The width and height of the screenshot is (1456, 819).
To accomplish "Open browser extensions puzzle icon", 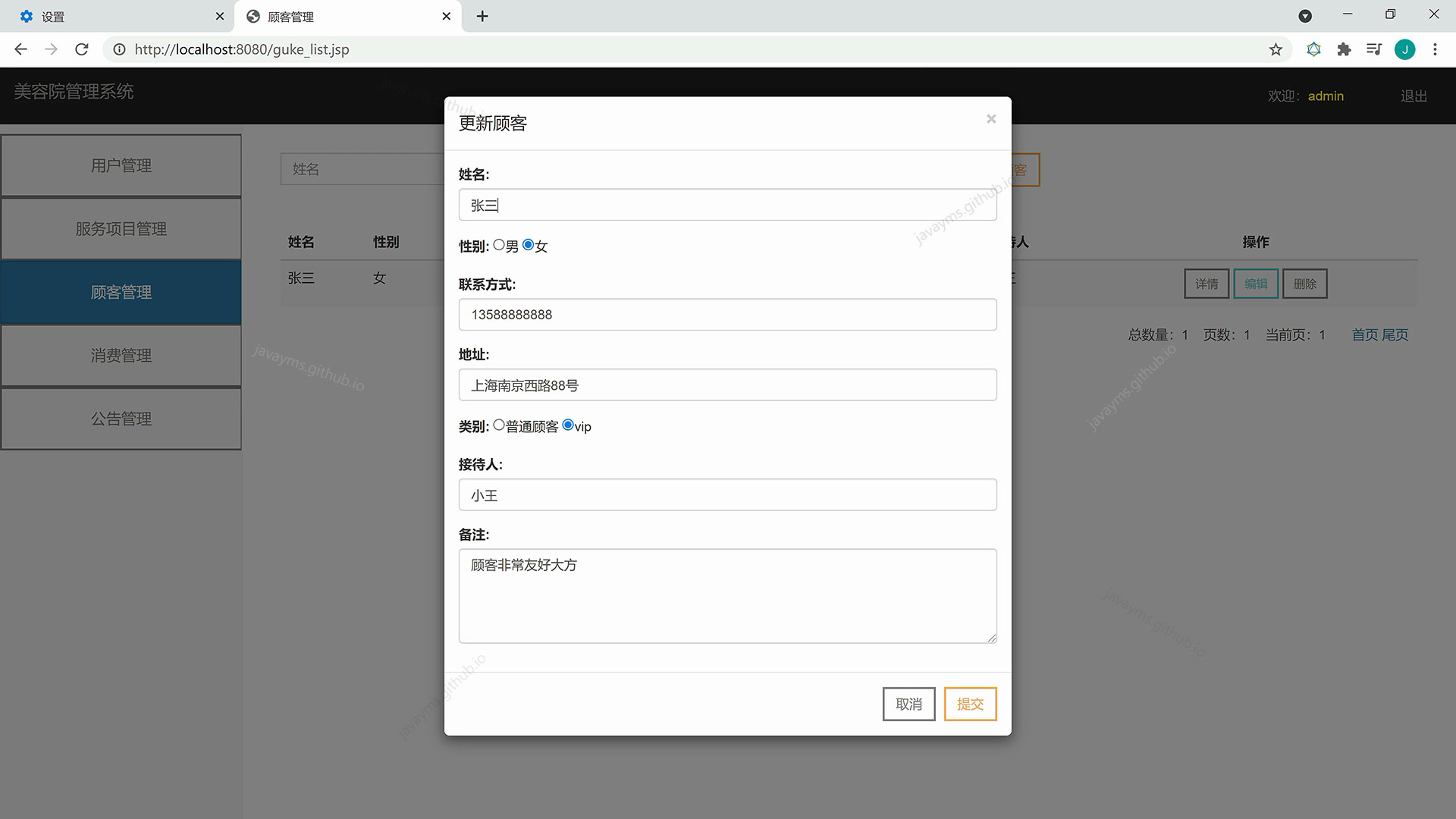I will 1344,49.
